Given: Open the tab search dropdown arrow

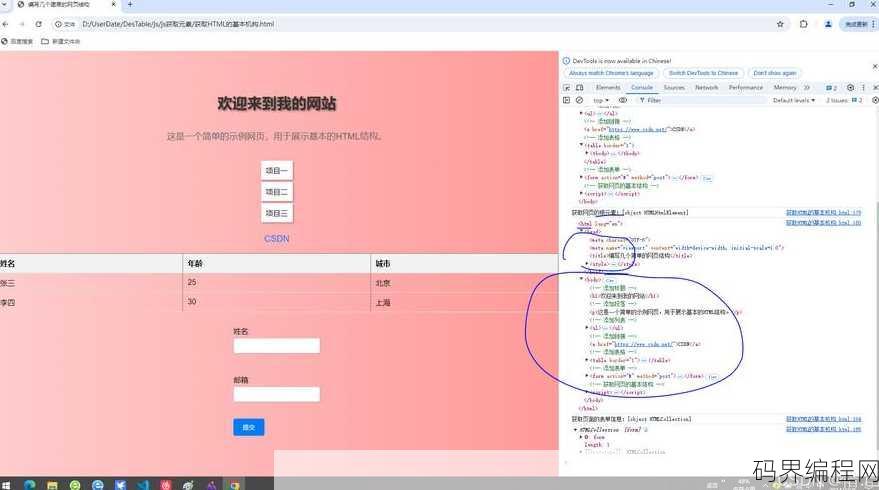Looking at the screenshot, I should pos(6,4).
